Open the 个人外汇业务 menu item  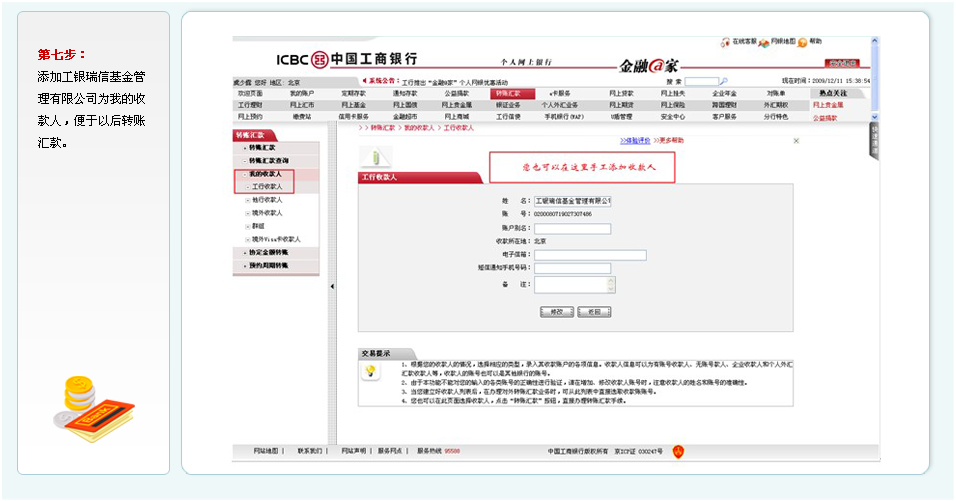click(560, 105)
